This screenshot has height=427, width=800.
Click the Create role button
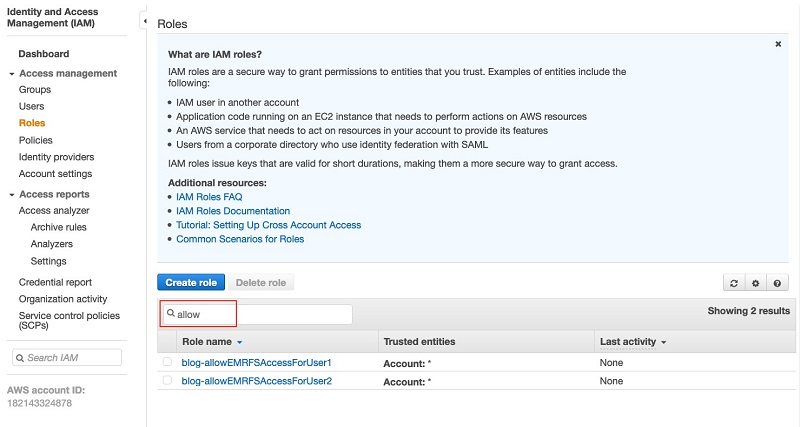coord(191,283)
